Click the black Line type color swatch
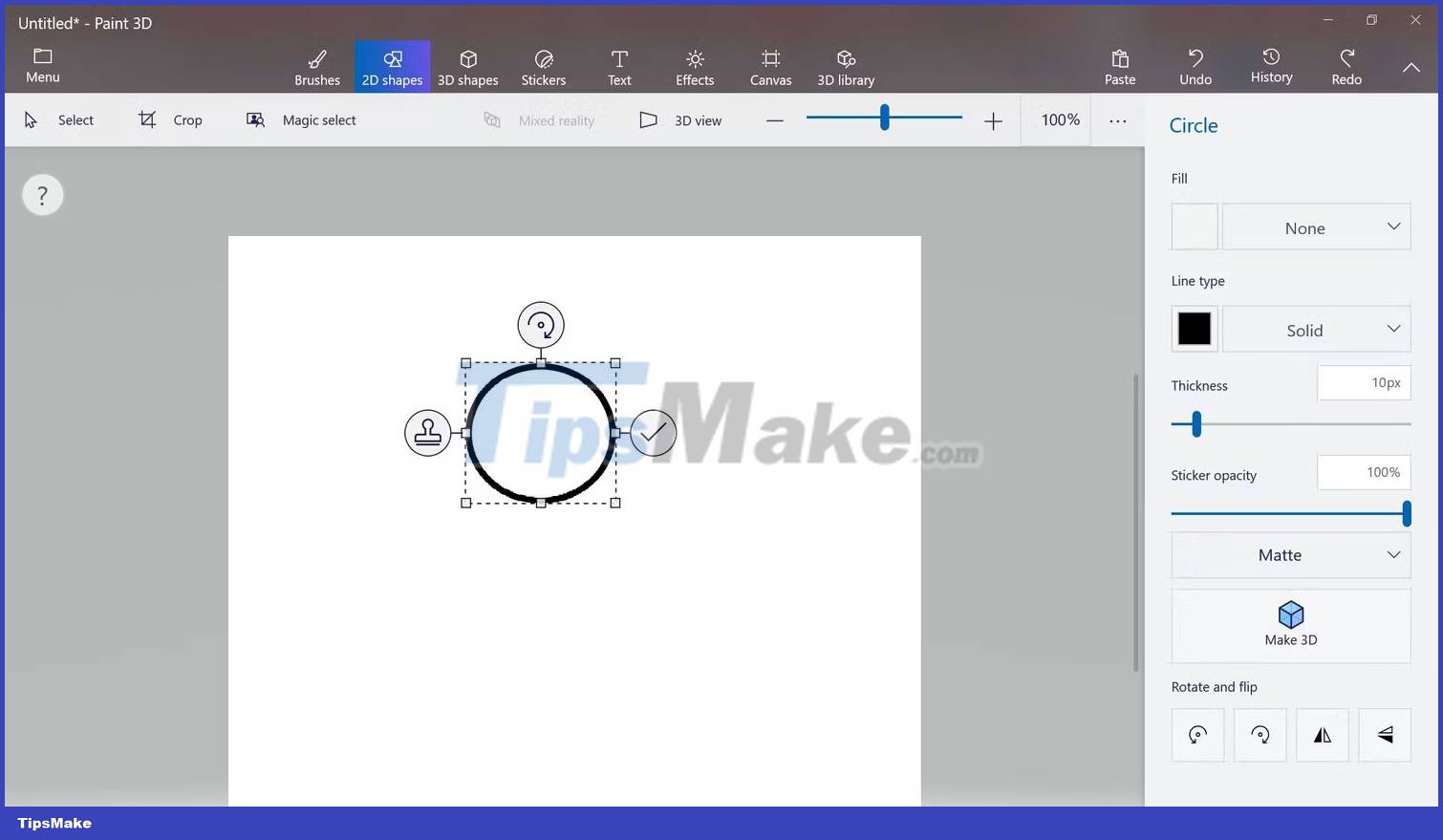1443x840 pixels. coord(1195,329)
